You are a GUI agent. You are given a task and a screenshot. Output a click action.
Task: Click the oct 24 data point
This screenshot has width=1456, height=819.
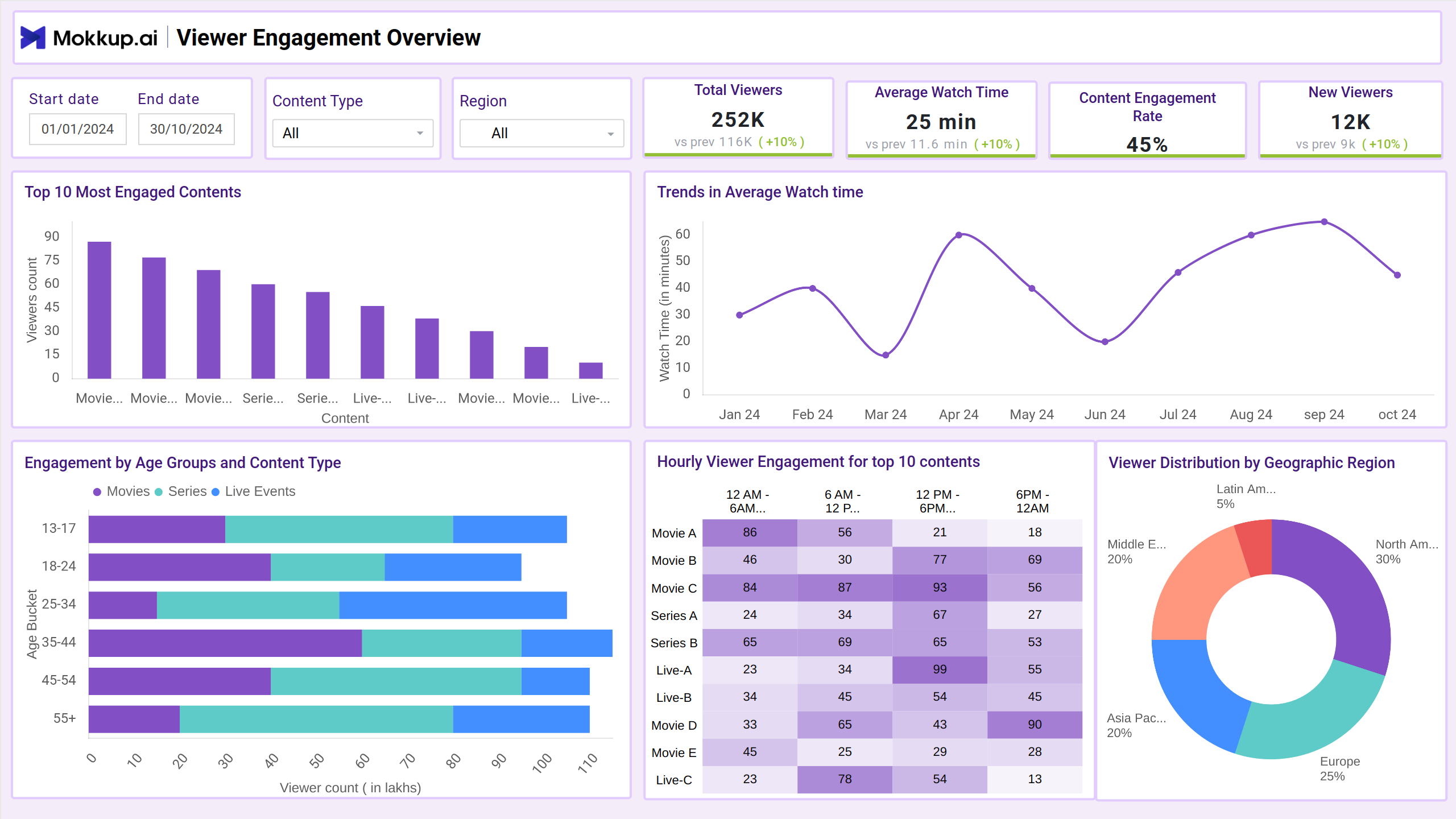pyautogui.click(x=1397, y=275)
